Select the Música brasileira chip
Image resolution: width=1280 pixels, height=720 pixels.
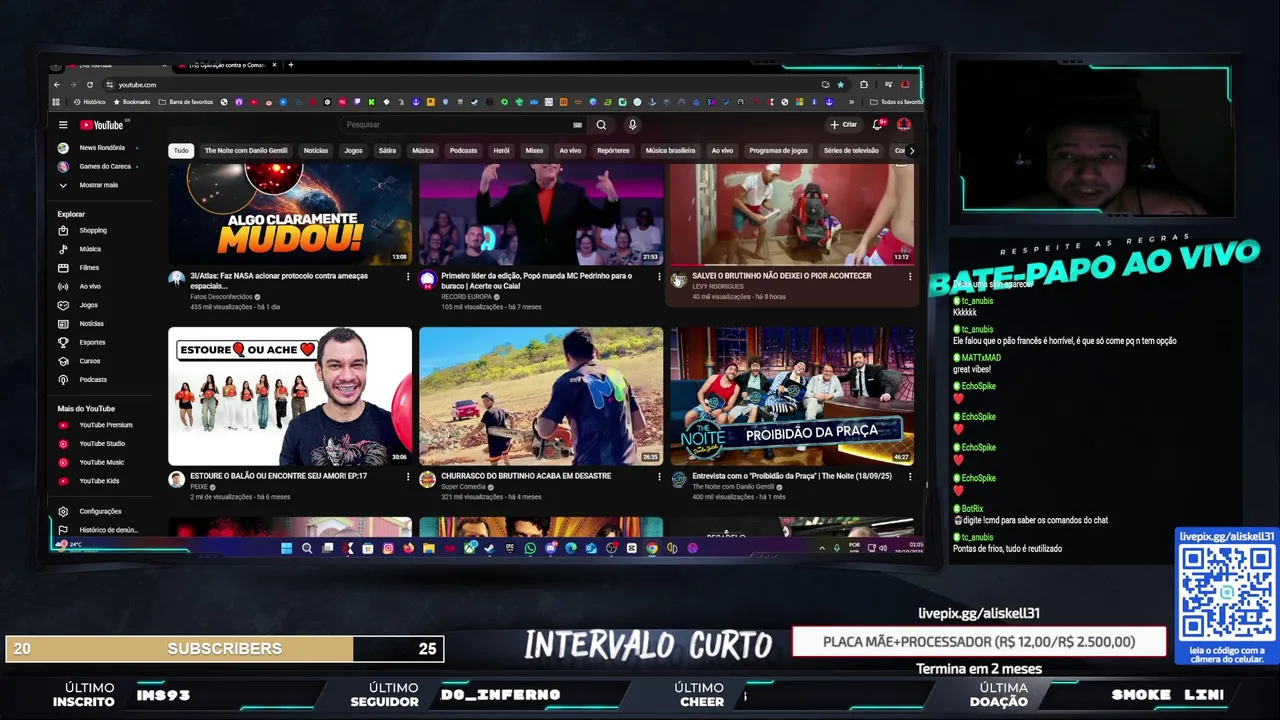pos(670,151)
